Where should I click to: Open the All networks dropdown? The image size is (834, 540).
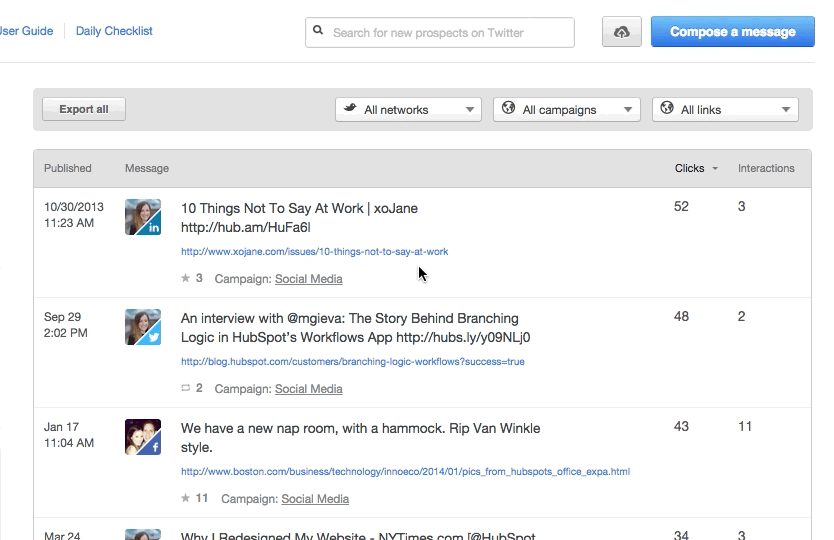[x=408, y=110]
